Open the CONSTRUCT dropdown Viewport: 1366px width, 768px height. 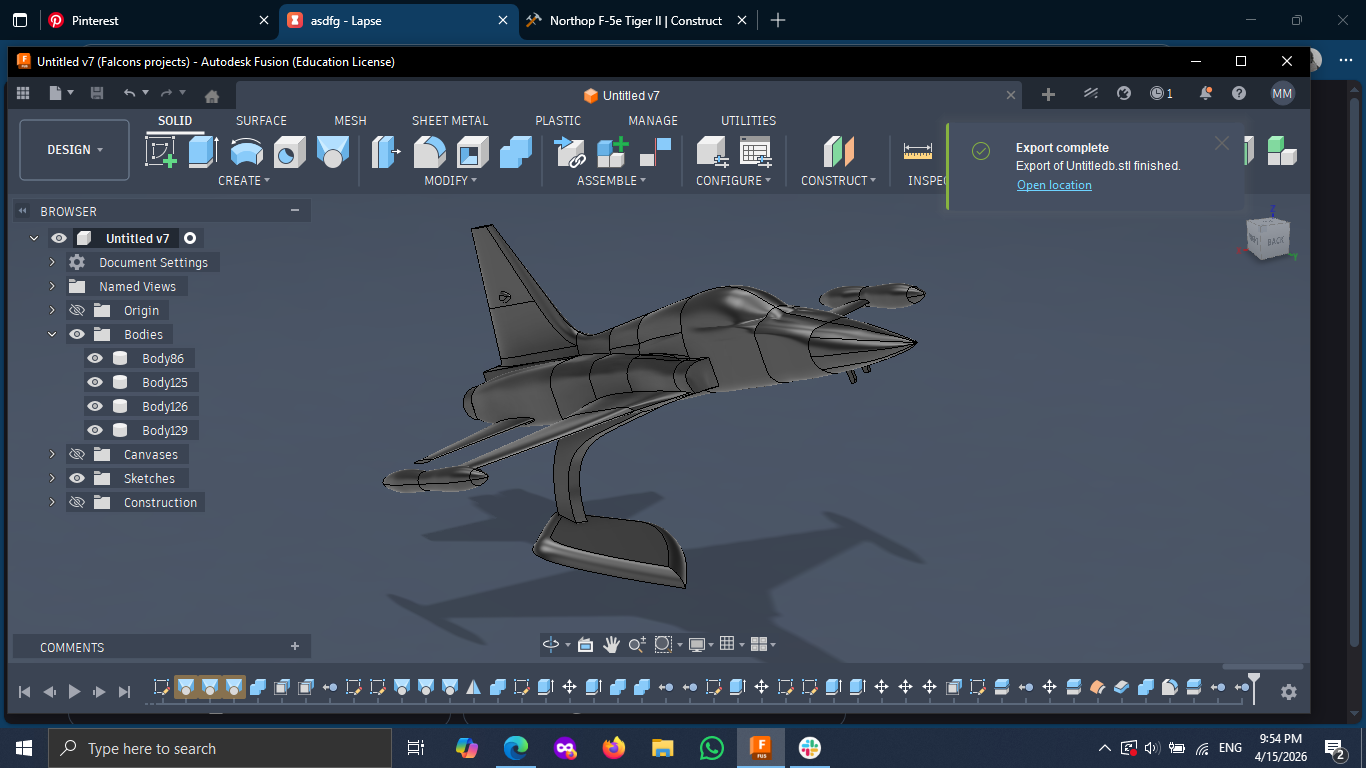[838, 181]
